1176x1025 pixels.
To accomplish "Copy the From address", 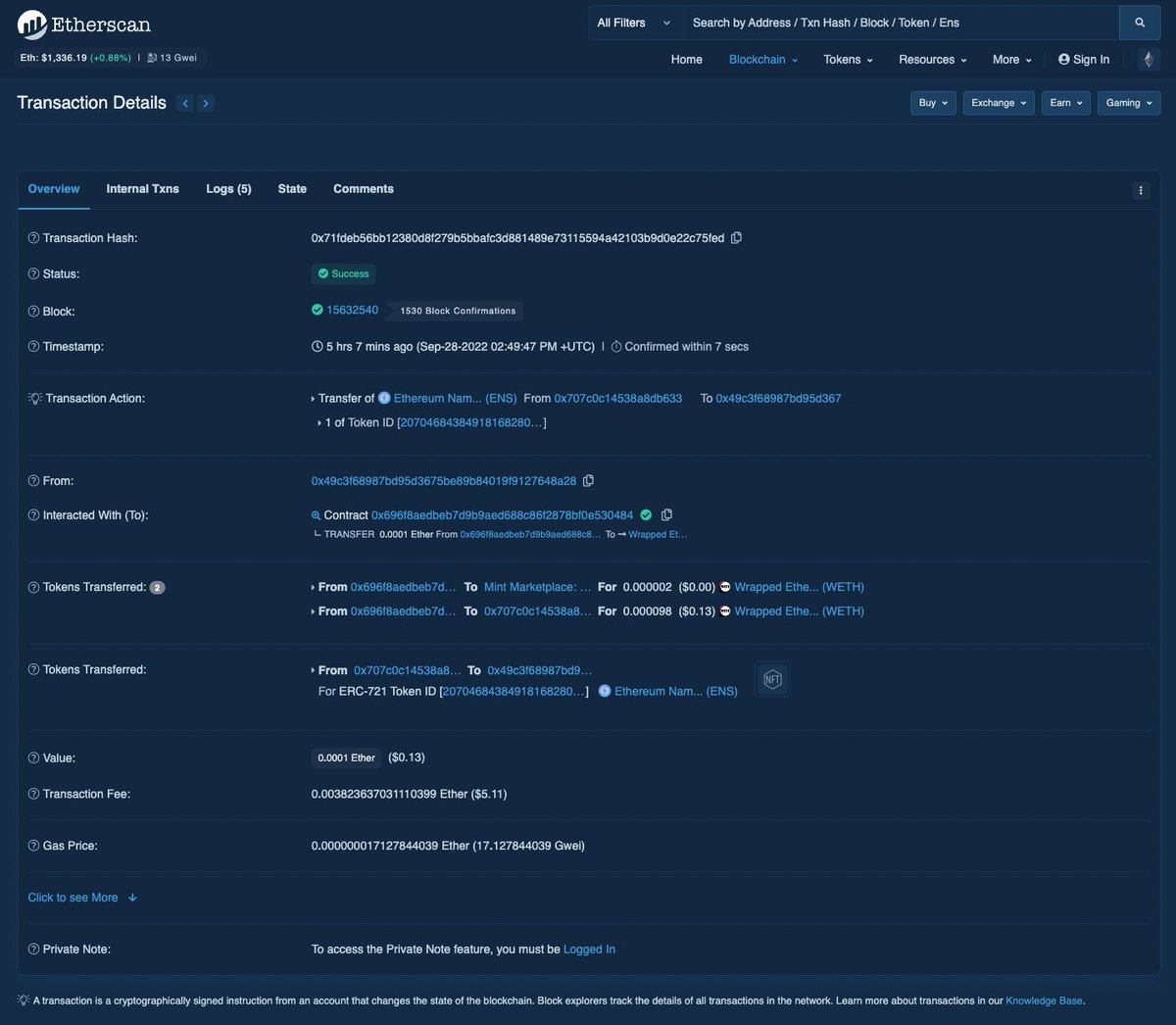I will [588, 480].
